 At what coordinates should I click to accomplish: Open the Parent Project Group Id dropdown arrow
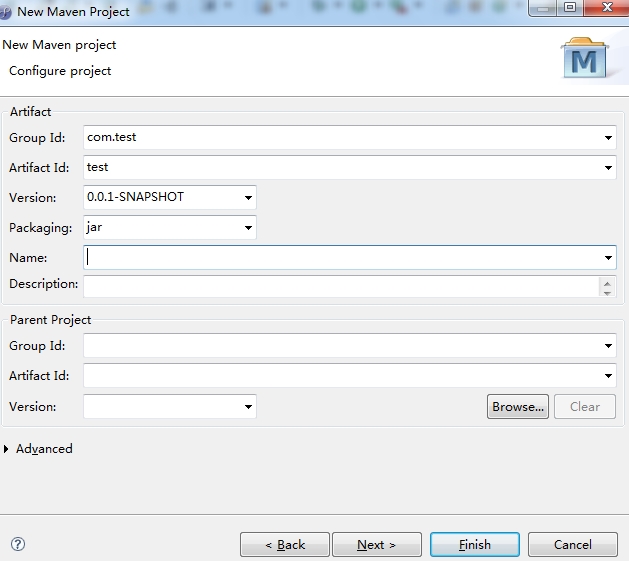pyautogui.click(x=608, y=346)
